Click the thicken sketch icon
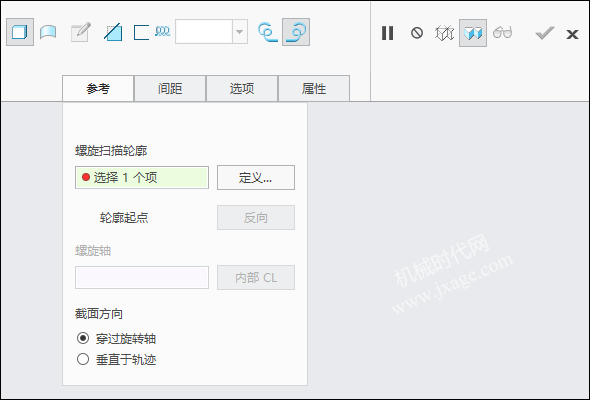Viewport: 590px width, 400px height. [141, 32]
